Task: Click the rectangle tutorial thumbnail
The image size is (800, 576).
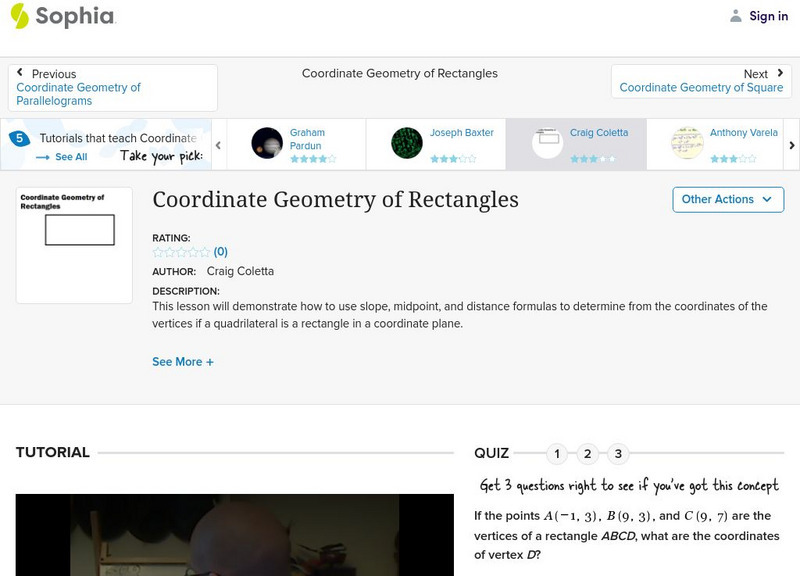Action: coord(74,245)
